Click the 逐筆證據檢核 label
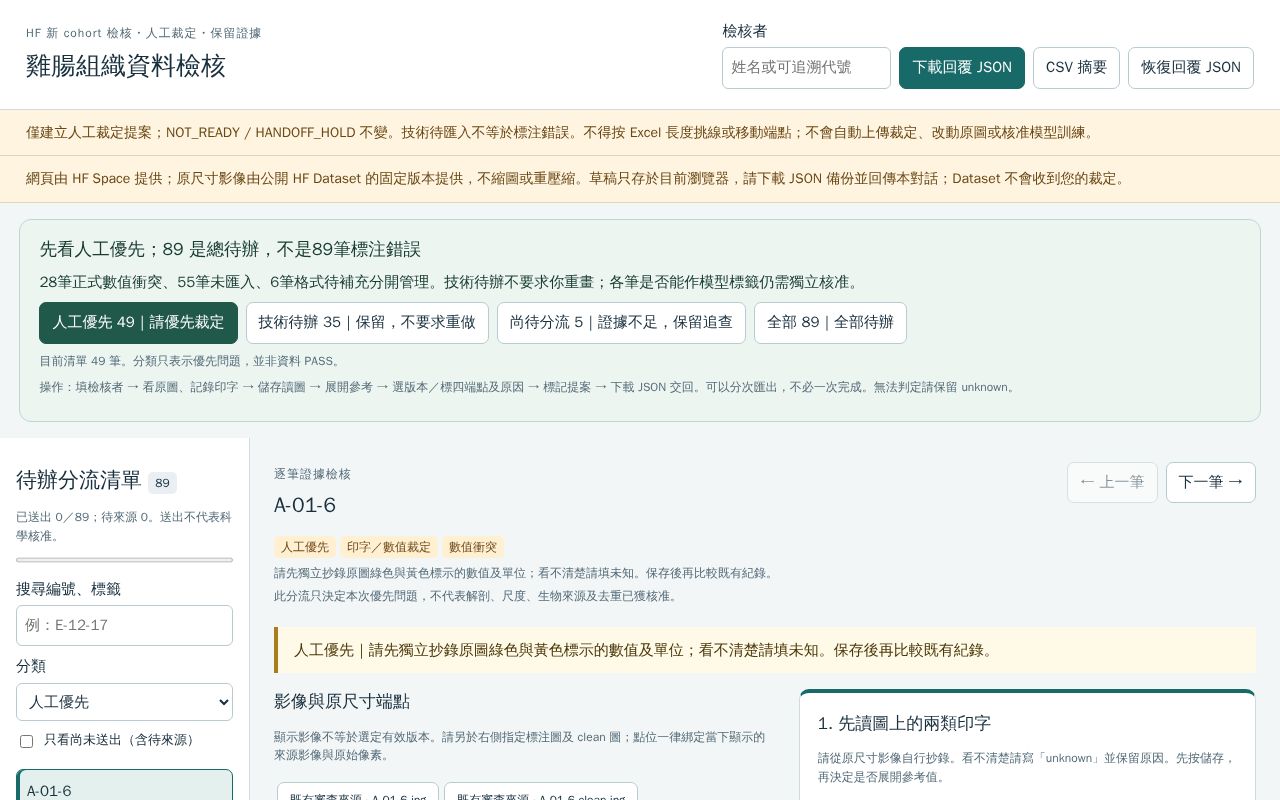The image size is (1280, 800). pyautogui.click(x=313, y=474)
